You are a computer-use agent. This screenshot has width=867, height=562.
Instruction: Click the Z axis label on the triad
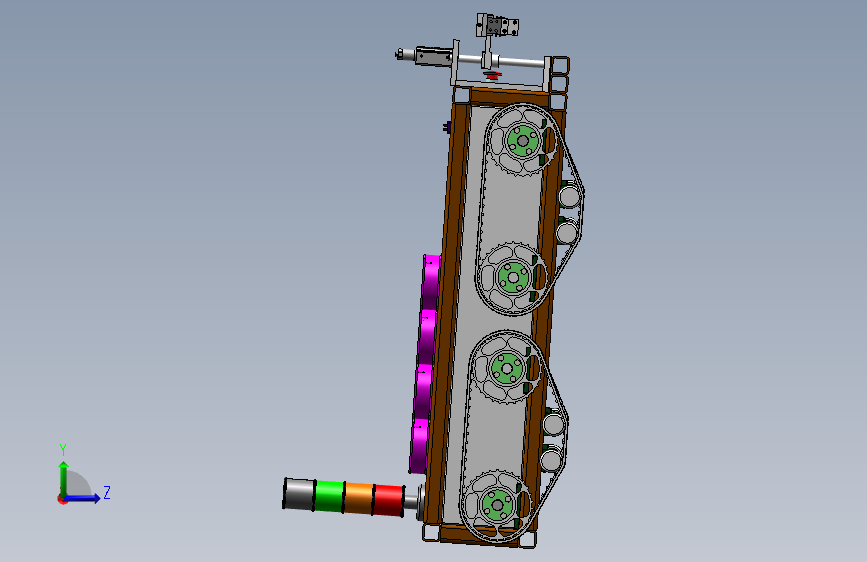pos(107,492)
